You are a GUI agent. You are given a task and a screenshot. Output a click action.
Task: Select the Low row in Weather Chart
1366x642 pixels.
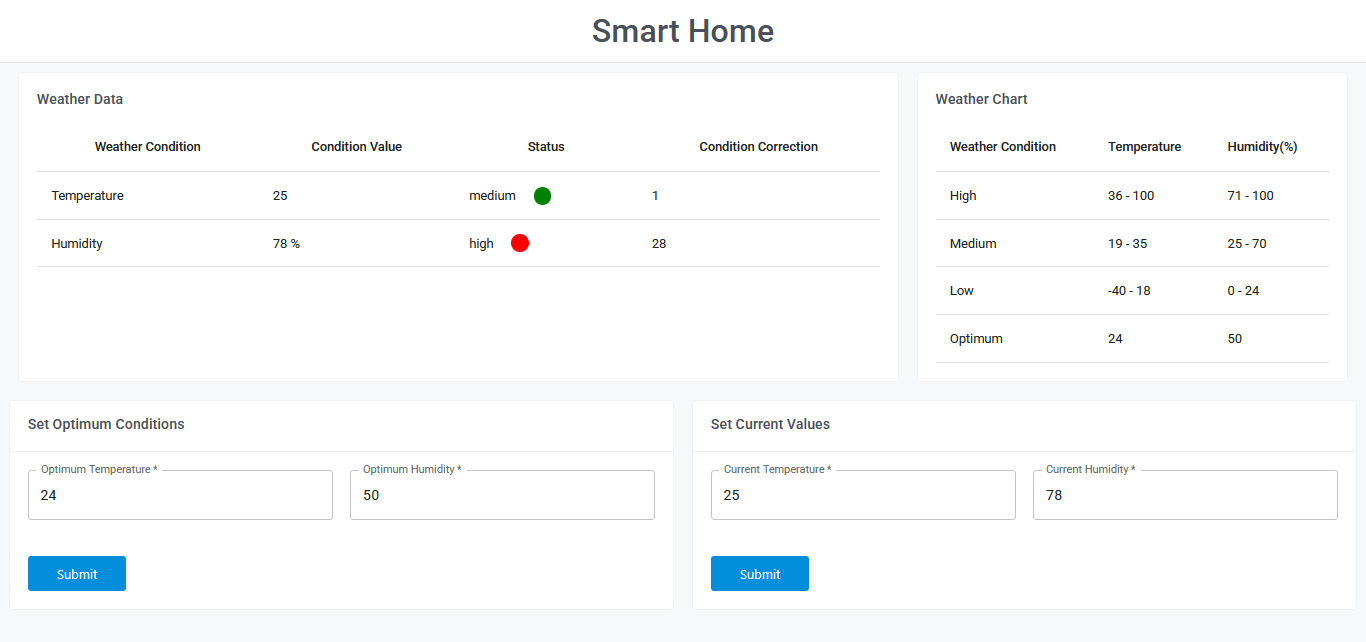point(962,291)
